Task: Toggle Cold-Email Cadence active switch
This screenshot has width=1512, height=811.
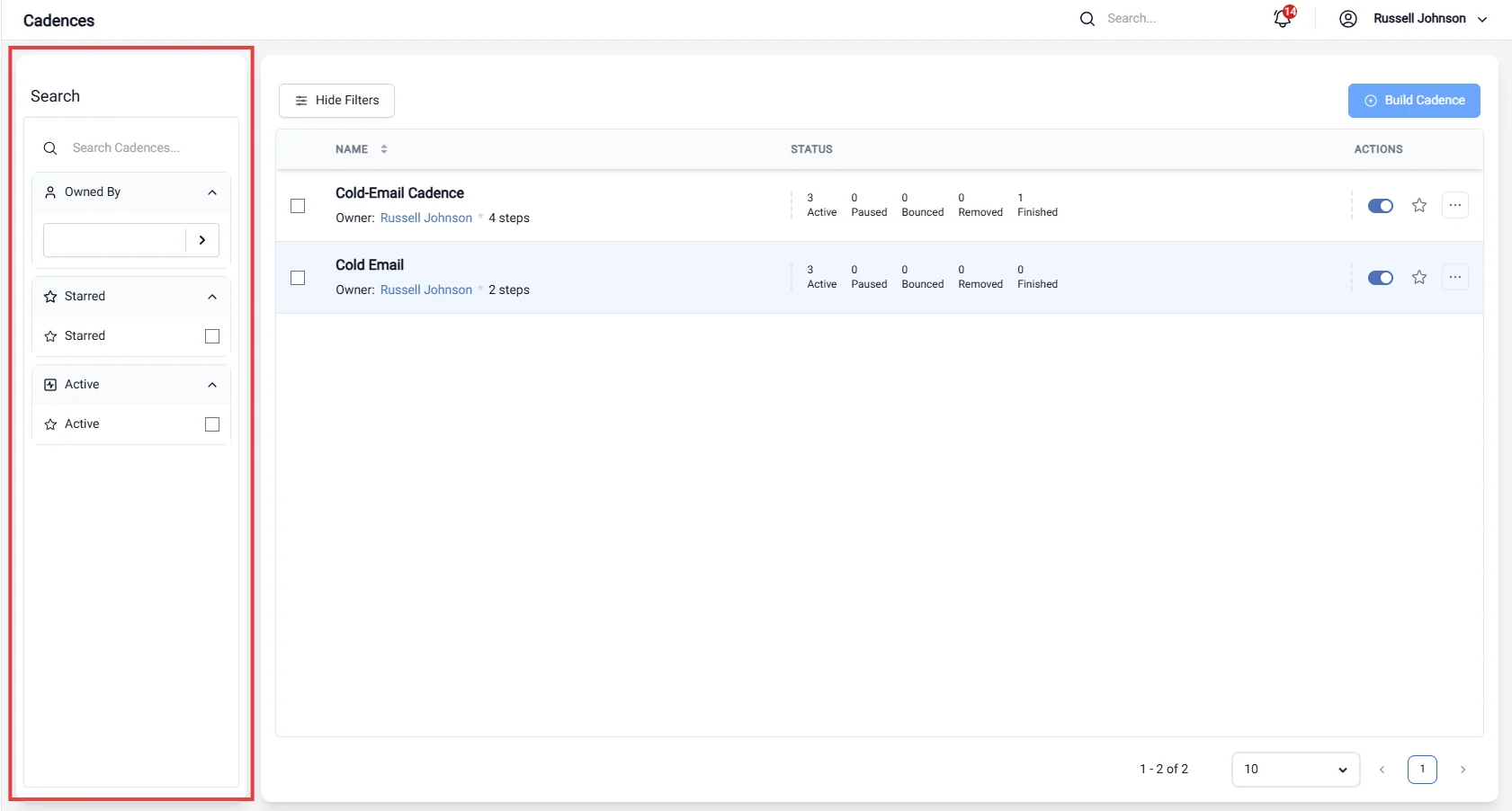Action: point(1381,206)
